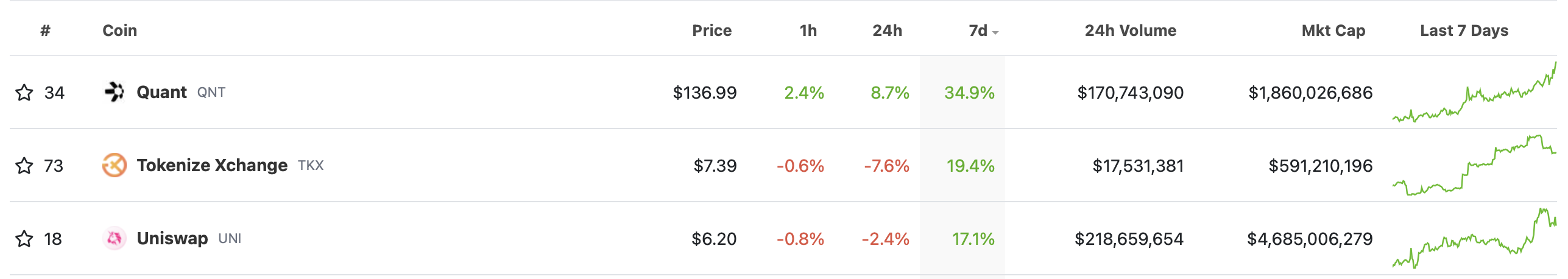The height and width of the screenshot is (279, 1568).
Task: Favorite Uniswap with its star icon
Action: click(24, 239)
